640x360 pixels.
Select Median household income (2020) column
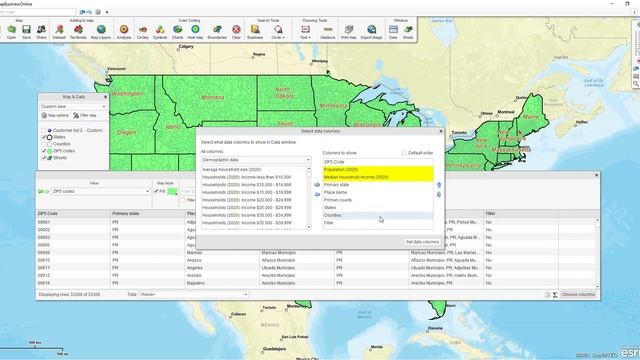378,177
